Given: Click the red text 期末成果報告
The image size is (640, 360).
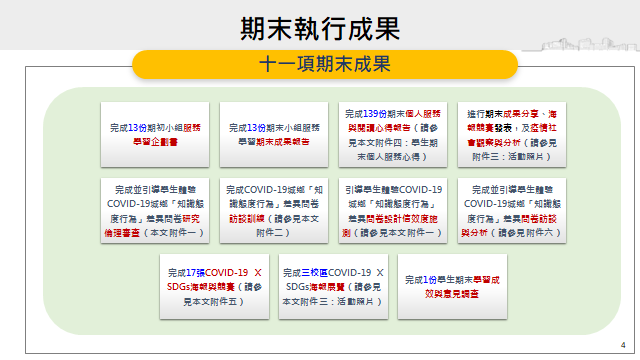Looking at the screenshot, I should 282,142.
